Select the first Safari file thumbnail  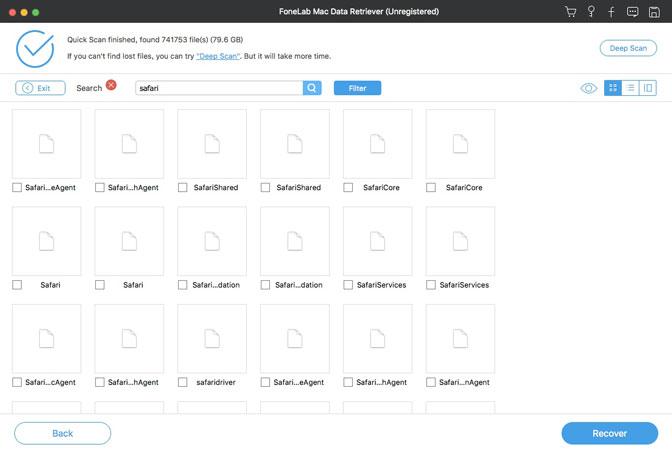point(47,241)
